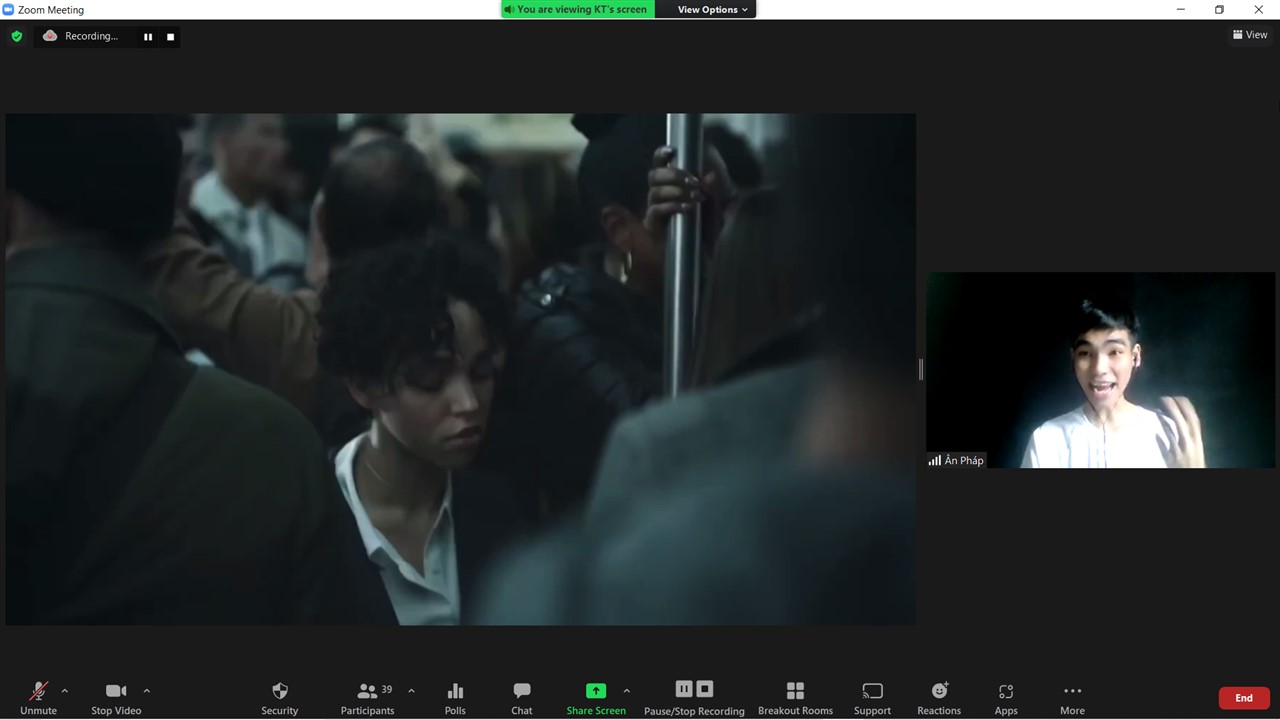Image resolution: width=1280 pixels, height=720 pixels.
Task: Minimize the Zoom Meeting window
Action: pyautogui.click(x=1181, y=10)
